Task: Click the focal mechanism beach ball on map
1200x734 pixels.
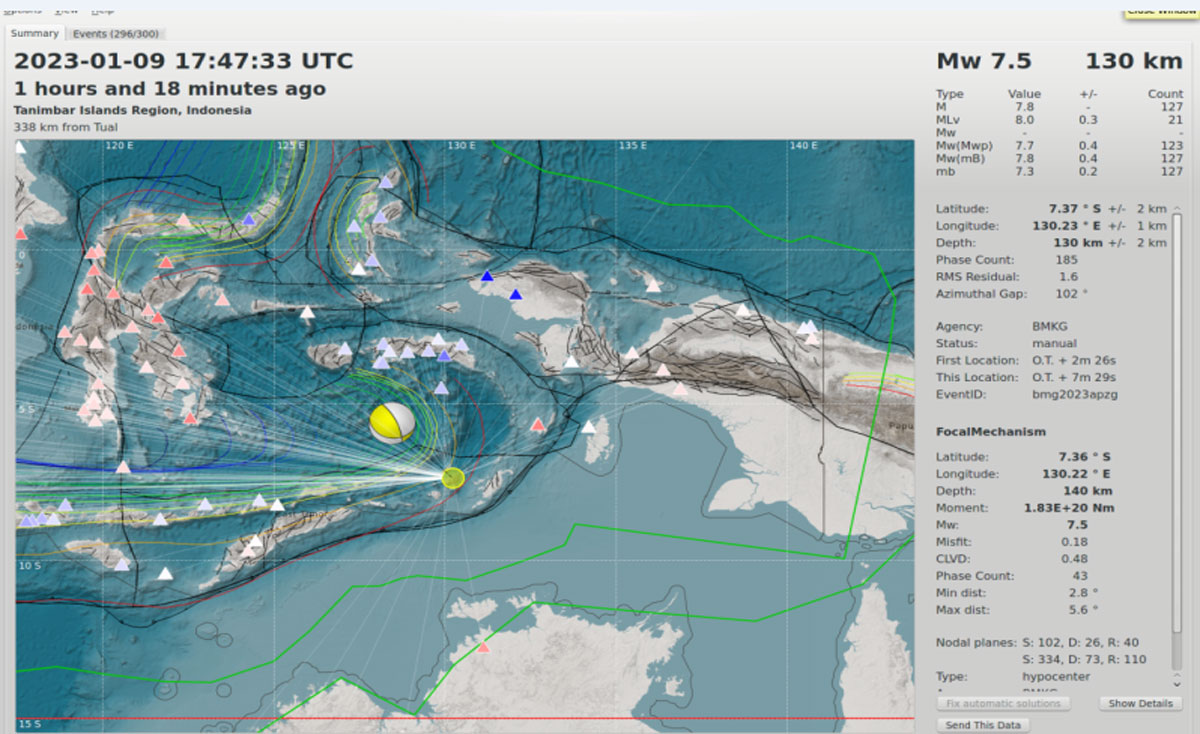Action: click(391, 423)
